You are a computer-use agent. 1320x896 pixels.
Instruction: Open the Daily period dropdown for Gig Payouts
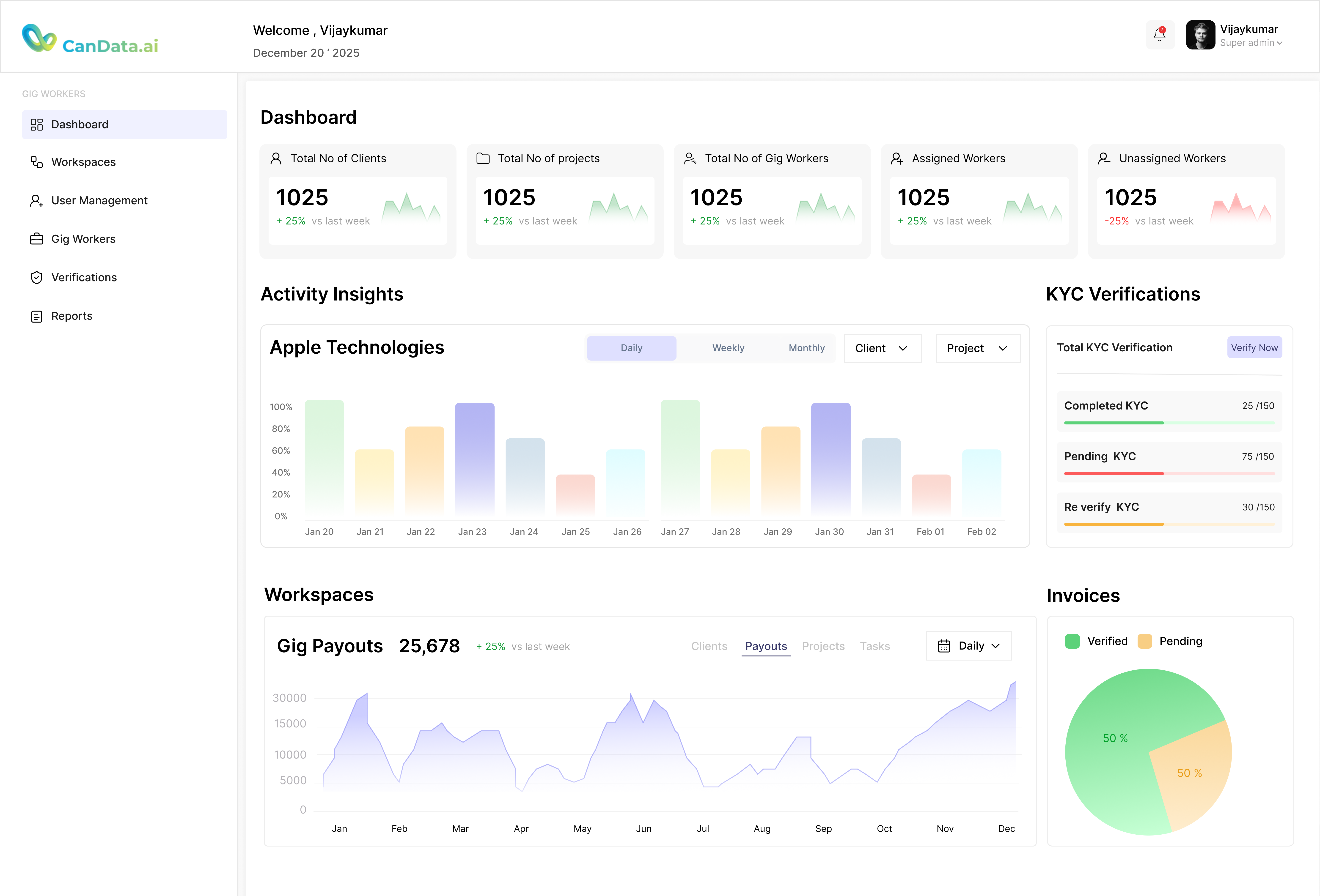(x=968, y=646)
